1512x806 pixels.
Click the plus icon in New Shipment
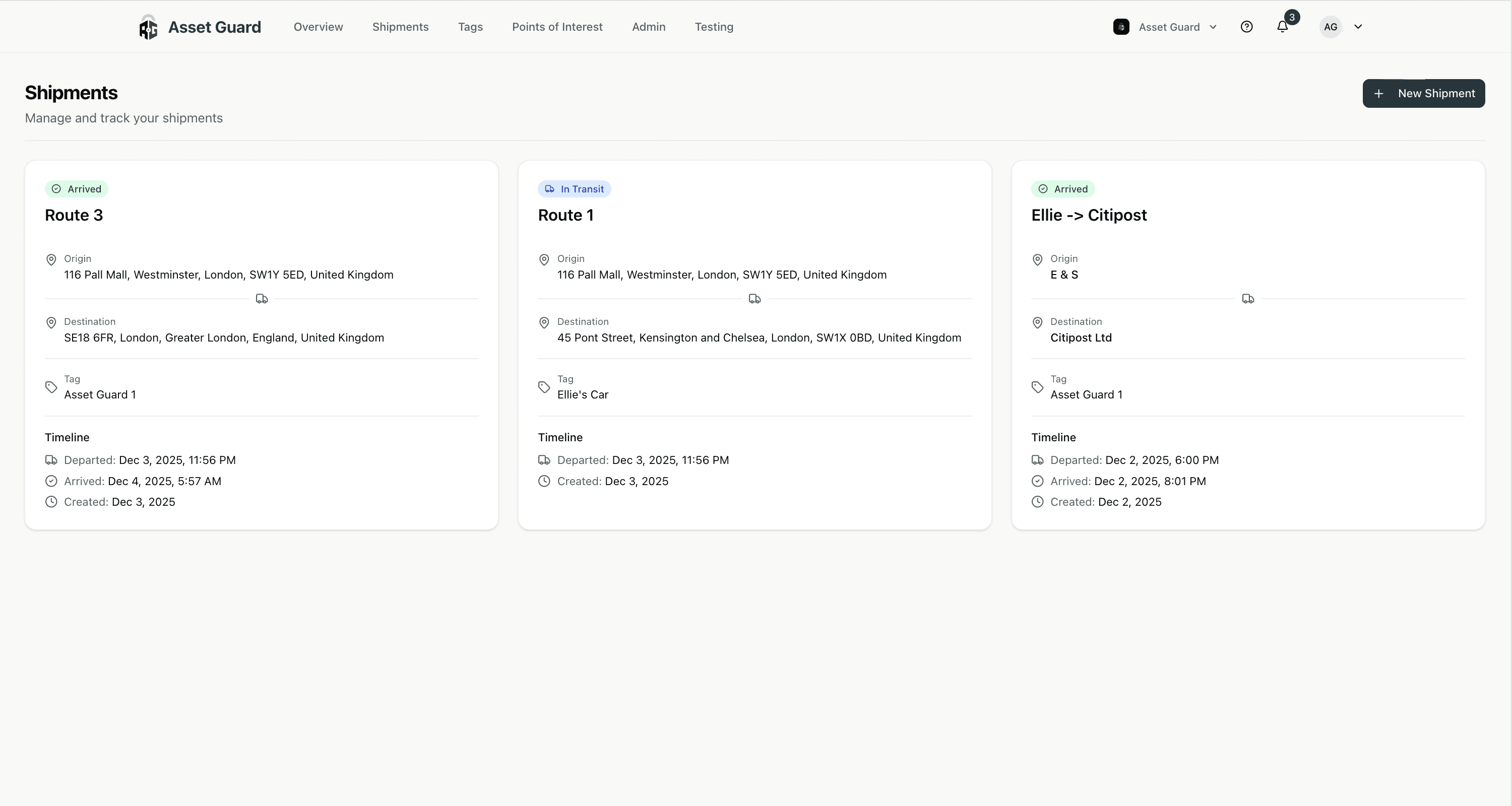point(1379,93)
